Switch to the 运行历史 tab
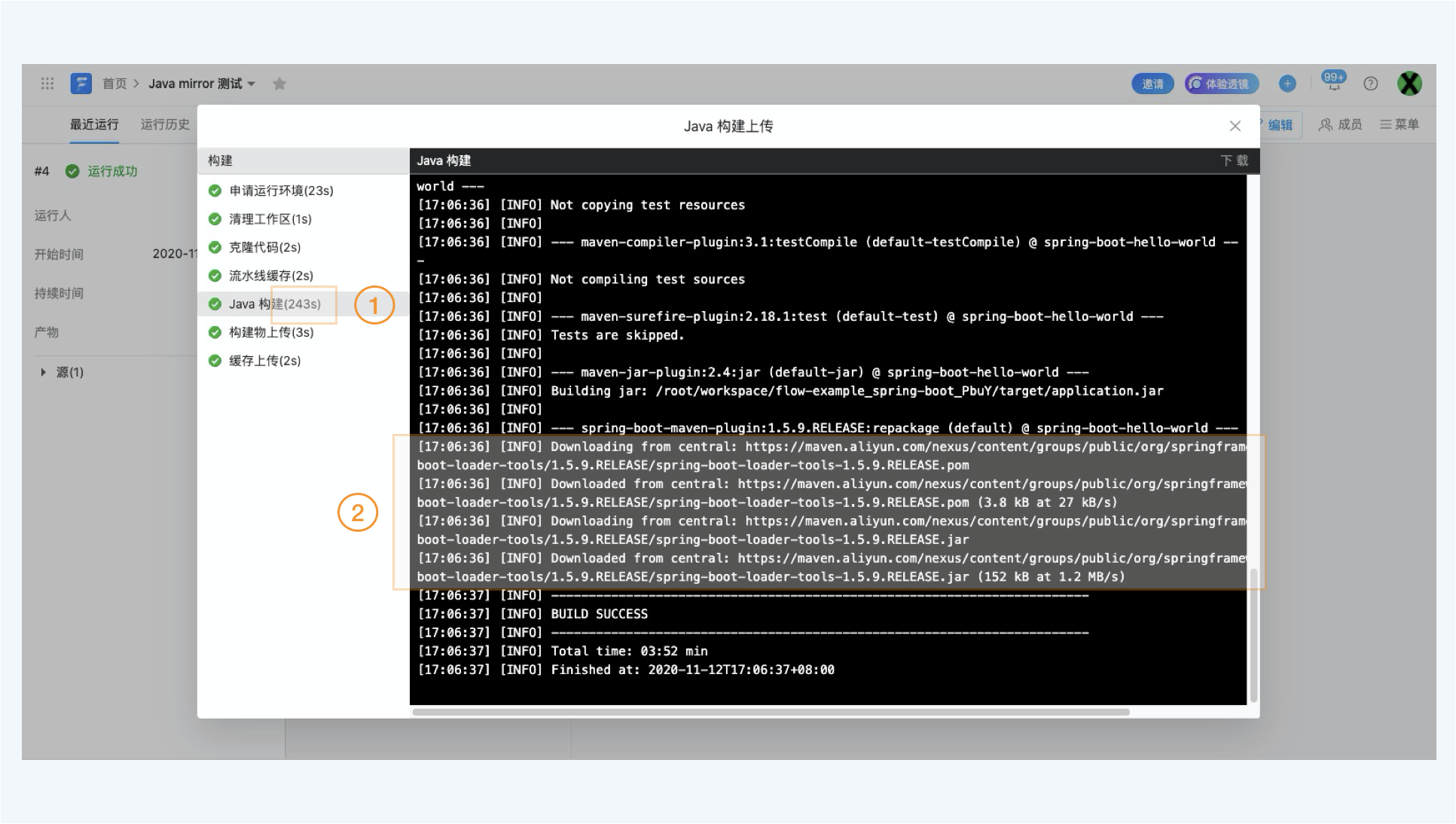Screen dimensions: 1456x824 coord(165,124)
